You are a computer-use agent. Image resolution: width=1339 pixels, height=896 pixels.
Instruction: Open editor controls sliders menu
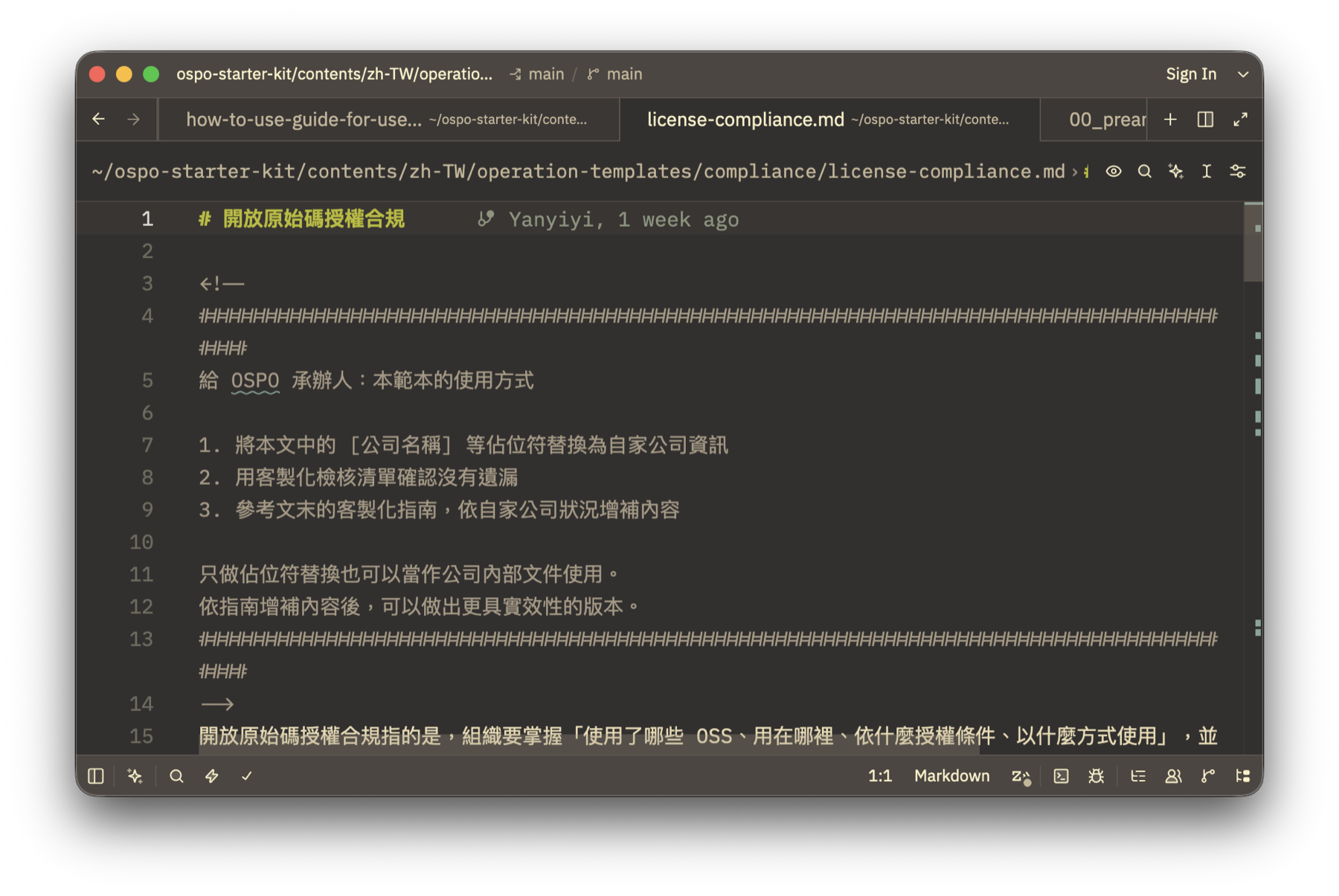coord(1238,172)
